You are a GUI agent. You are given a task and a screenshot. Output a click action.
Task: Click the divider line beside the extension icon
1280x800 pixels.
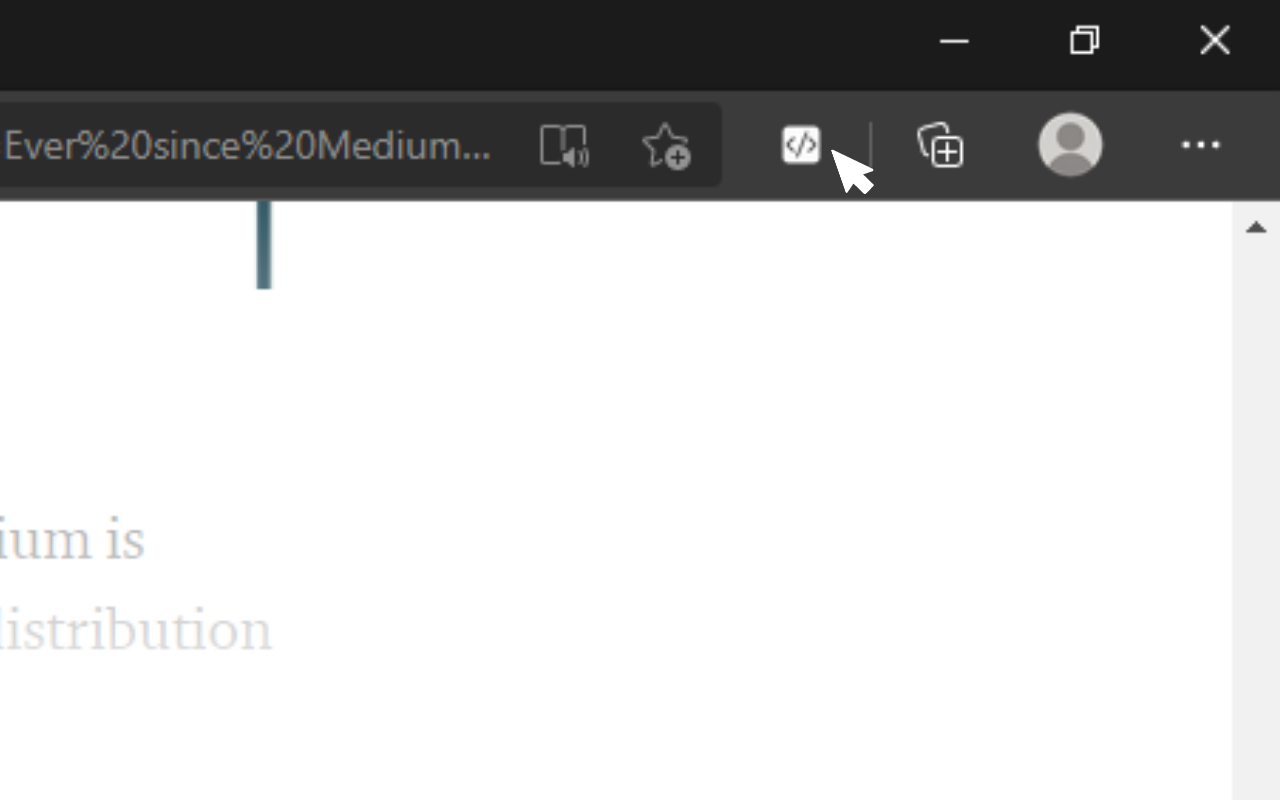[x=870, y=146]
